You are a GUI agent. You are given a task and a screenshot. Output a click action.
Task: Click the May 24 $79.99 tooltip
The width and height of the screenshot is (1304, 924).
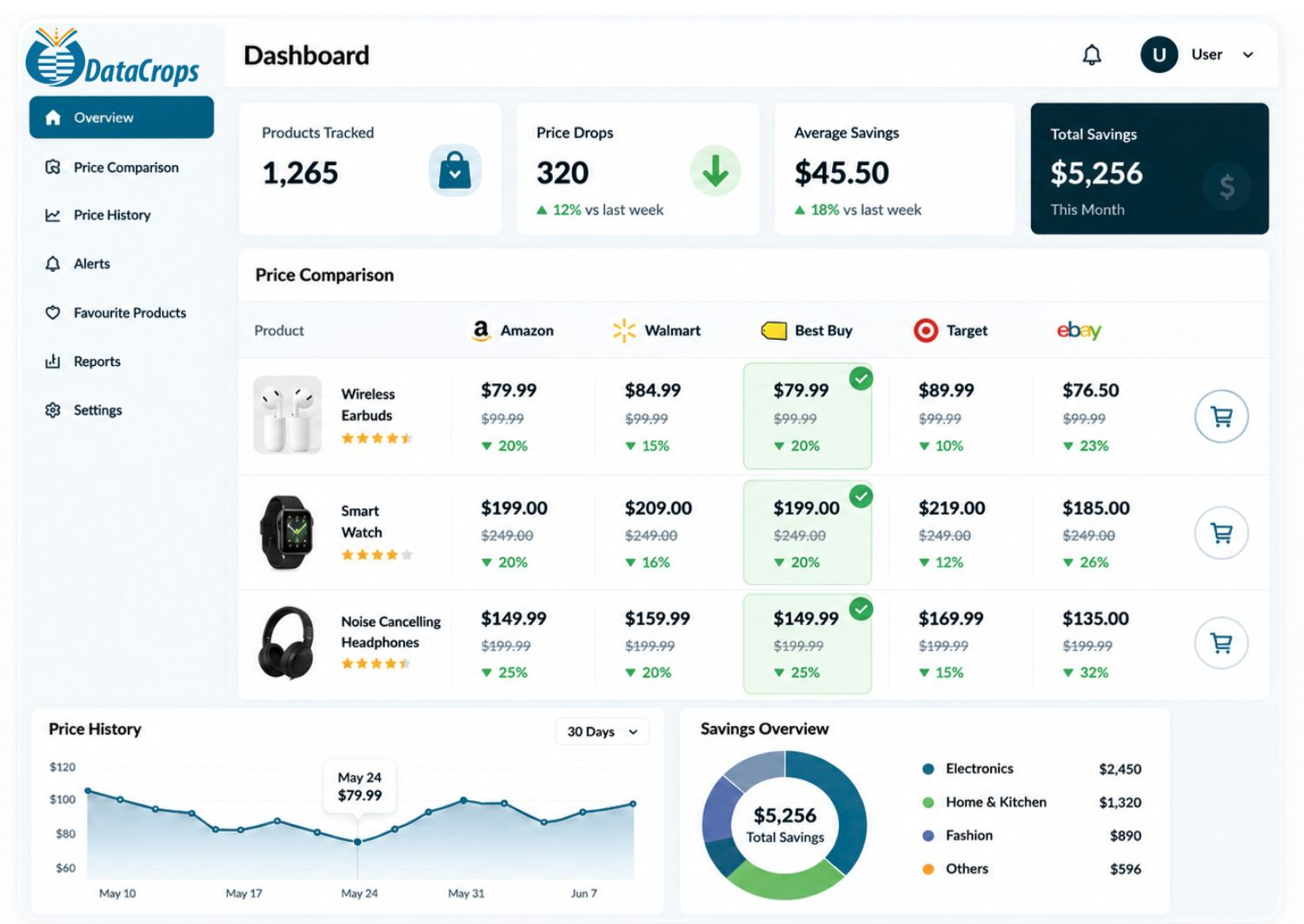(x=360, y=787)
